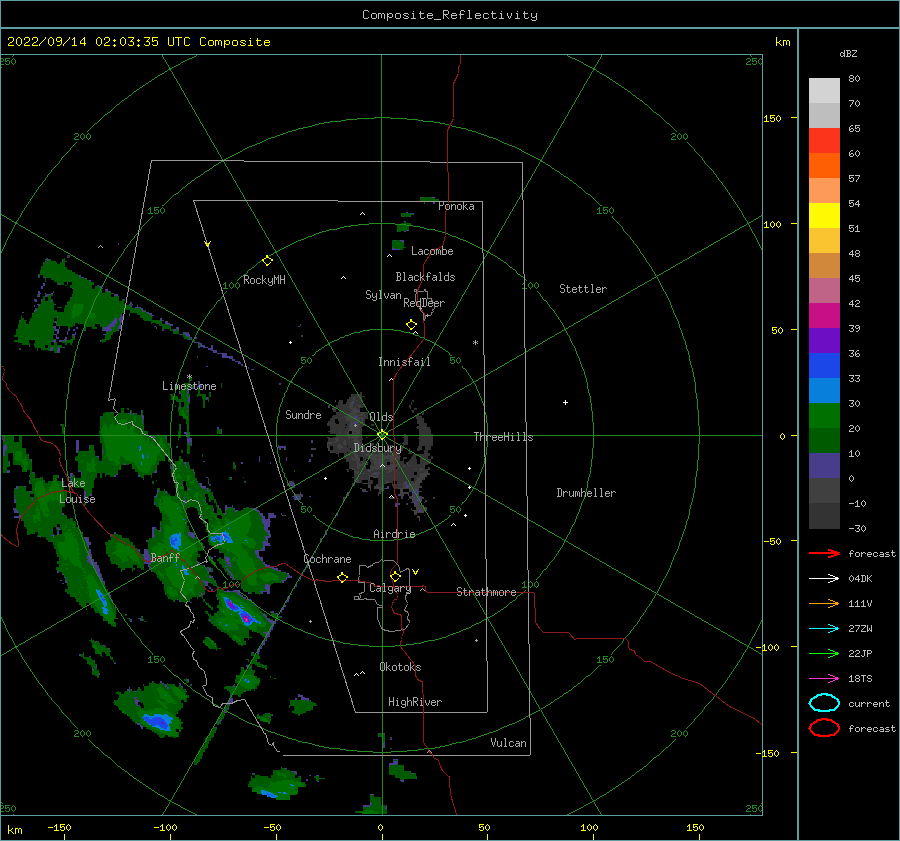Screen dimensions: 900x841
Task: Click the yellow diamond marker above Calgary
Action: (x=395, y=576)
